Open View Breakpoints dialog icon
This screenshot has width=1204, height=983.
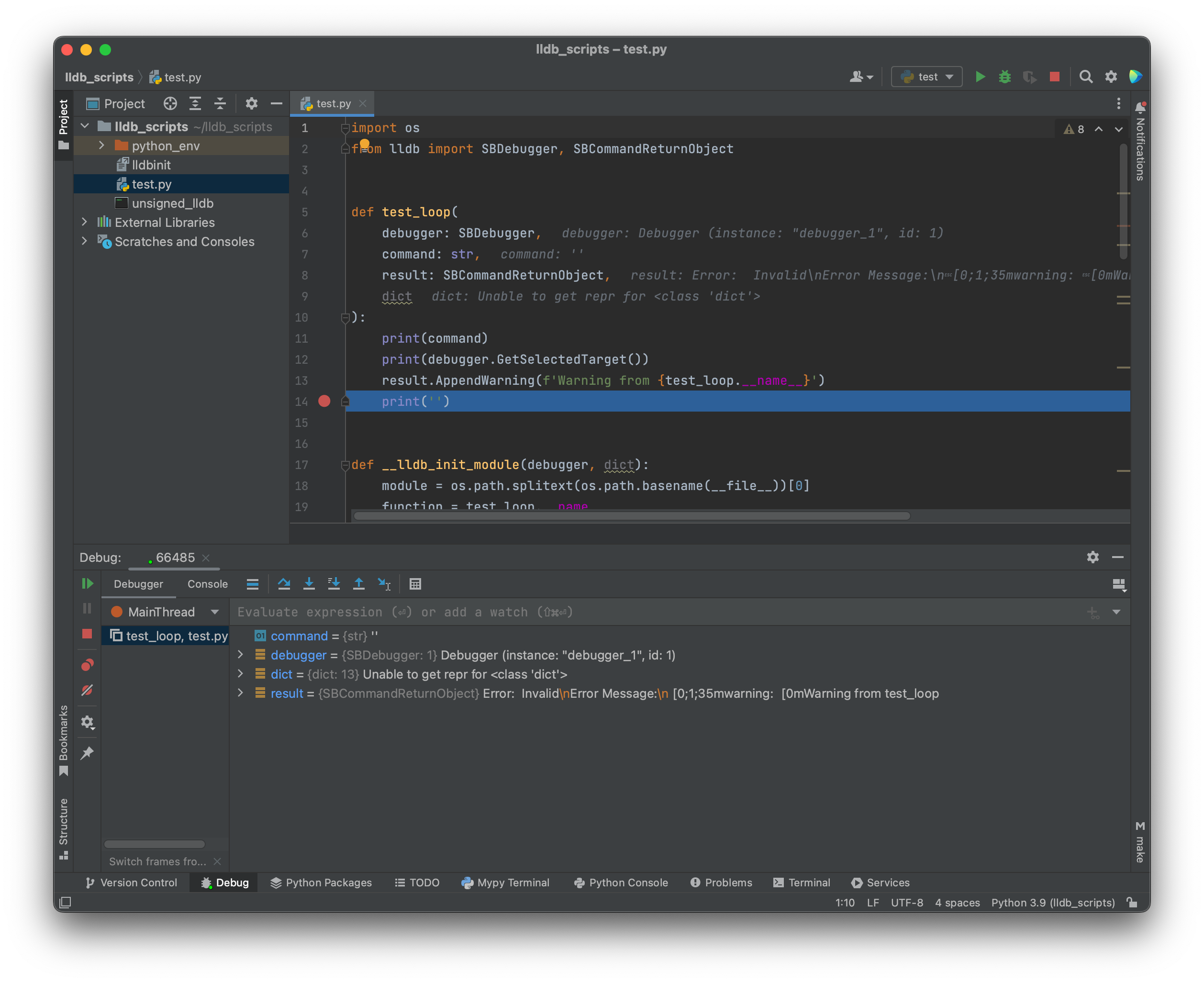tap(88, 664)
